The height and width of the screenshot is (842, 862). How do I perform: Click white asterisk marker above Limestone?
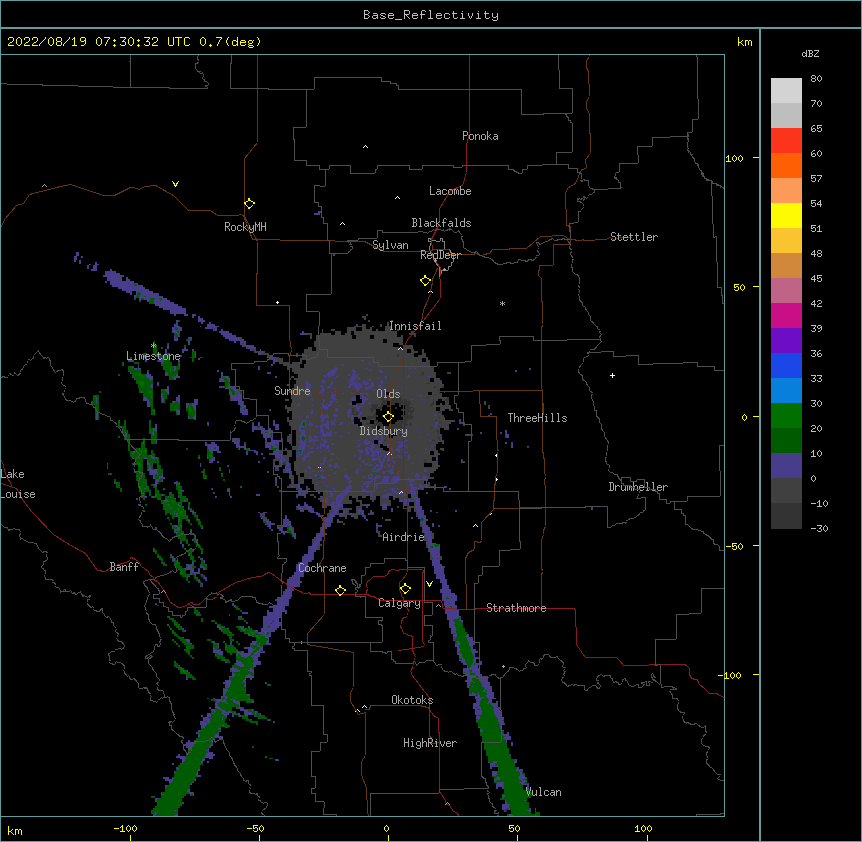pos(154,346)
